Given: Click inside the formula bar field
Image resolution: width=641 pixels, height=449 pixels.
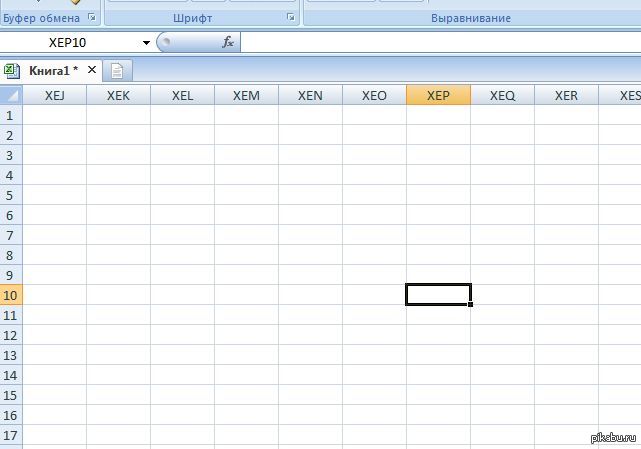Looking at the screenshot, I should (440, 43).
